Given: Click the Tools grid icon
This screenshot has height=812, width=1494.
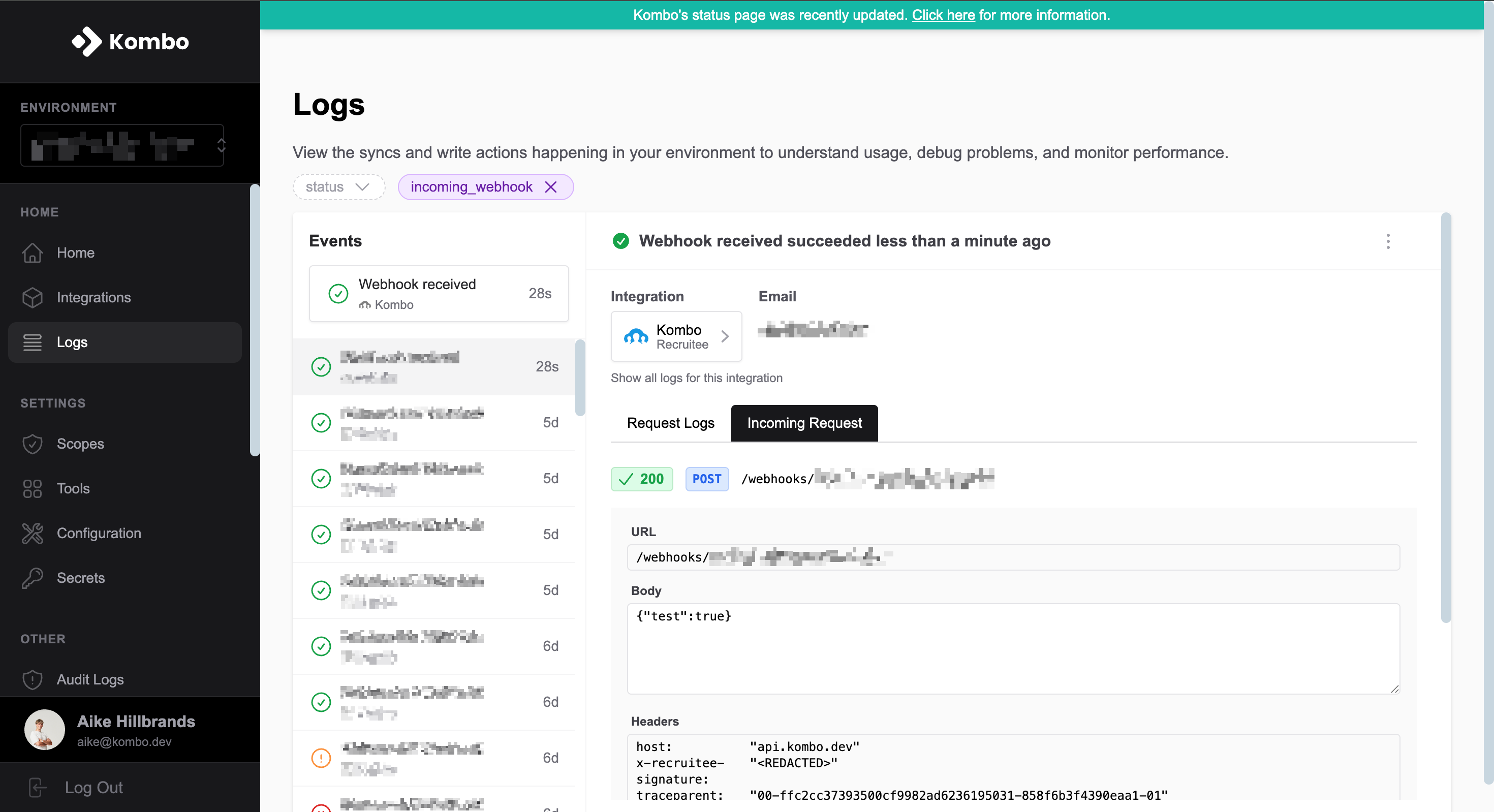Looking at the screenshot, I should [x=33, y=488].
